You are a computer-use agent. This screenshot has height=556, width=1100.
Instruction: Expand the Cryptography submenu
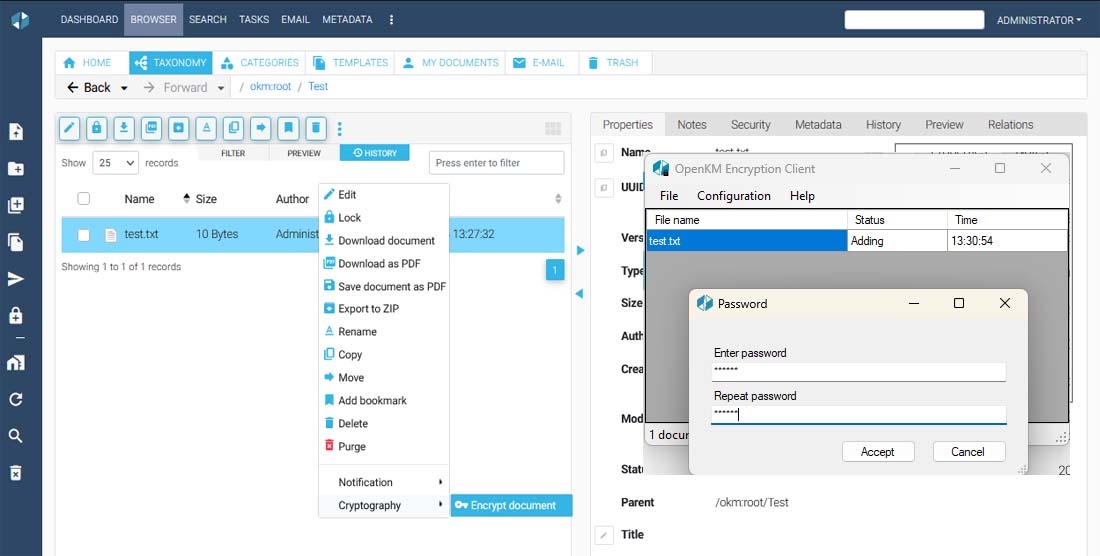(x=384, y=506)
